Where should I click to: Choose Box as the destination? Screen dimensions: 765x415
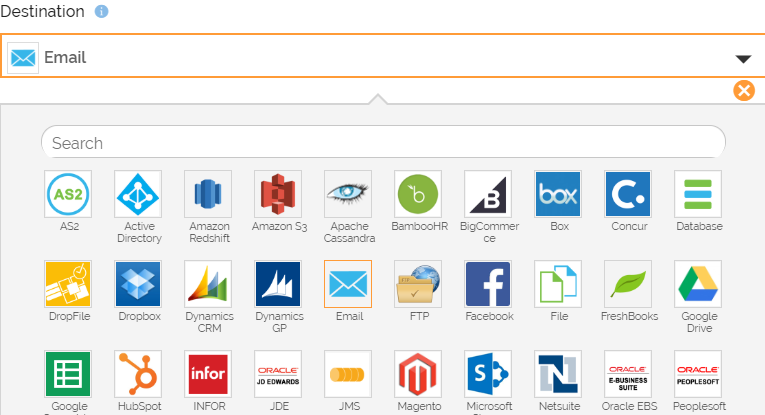click(x=559, y=194)
